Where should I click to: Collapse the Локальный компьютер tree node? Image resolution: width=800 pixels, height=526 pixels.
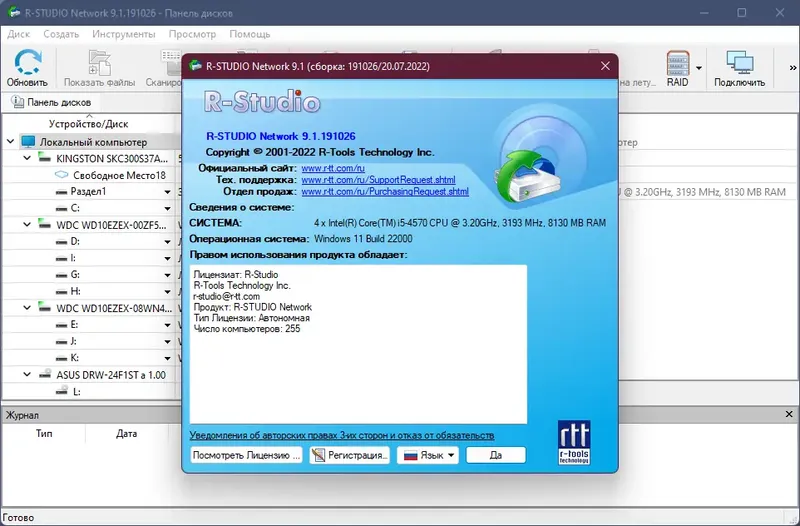pos(10,141)
